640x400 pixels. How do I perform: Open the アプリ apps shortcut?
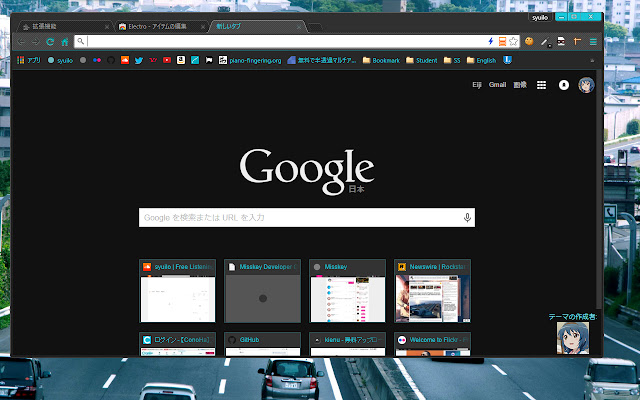tap(29, 60)
